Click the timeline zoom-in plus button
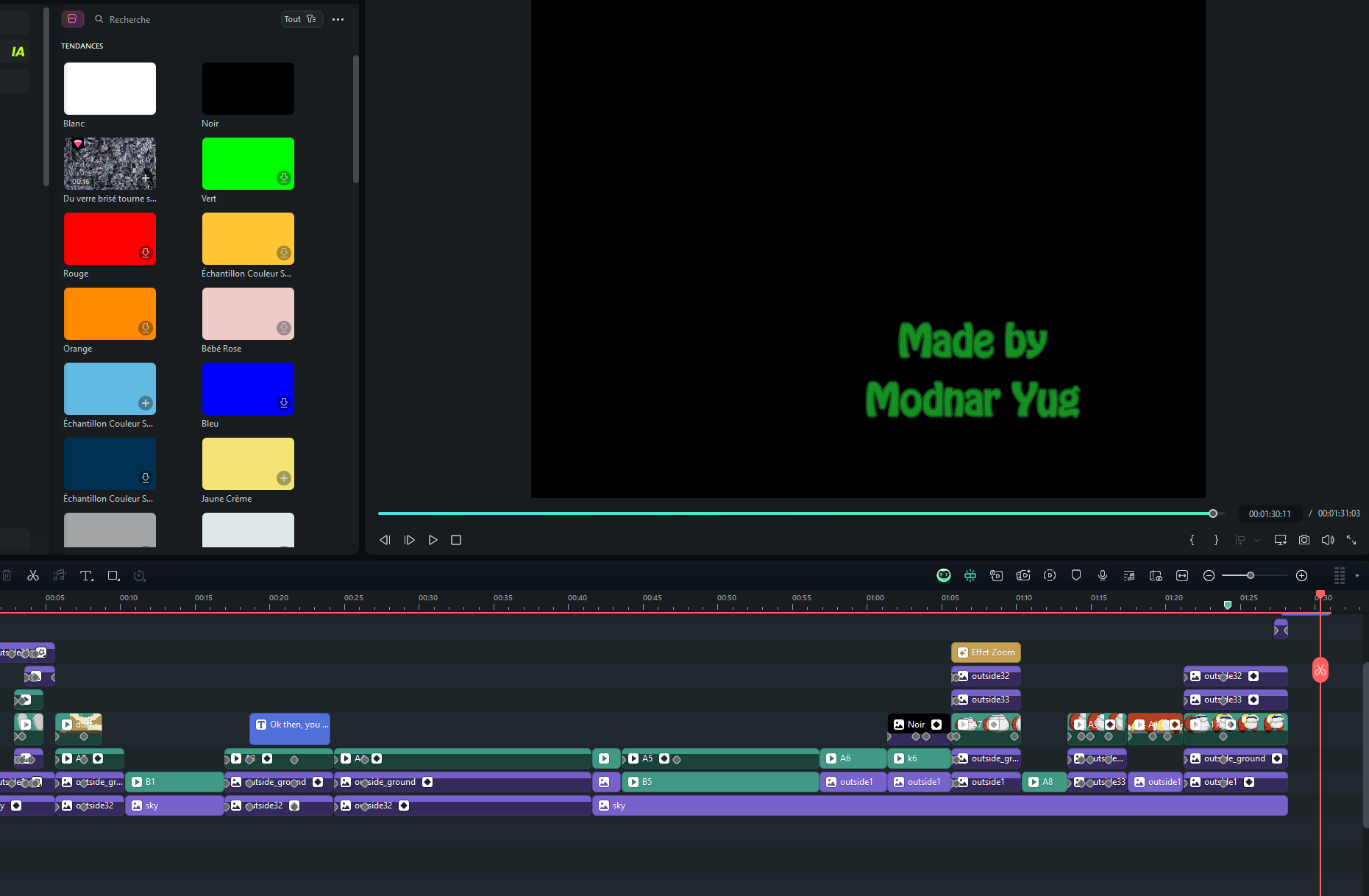This screenshot has height=896, width=1369. click(1301, 575)
